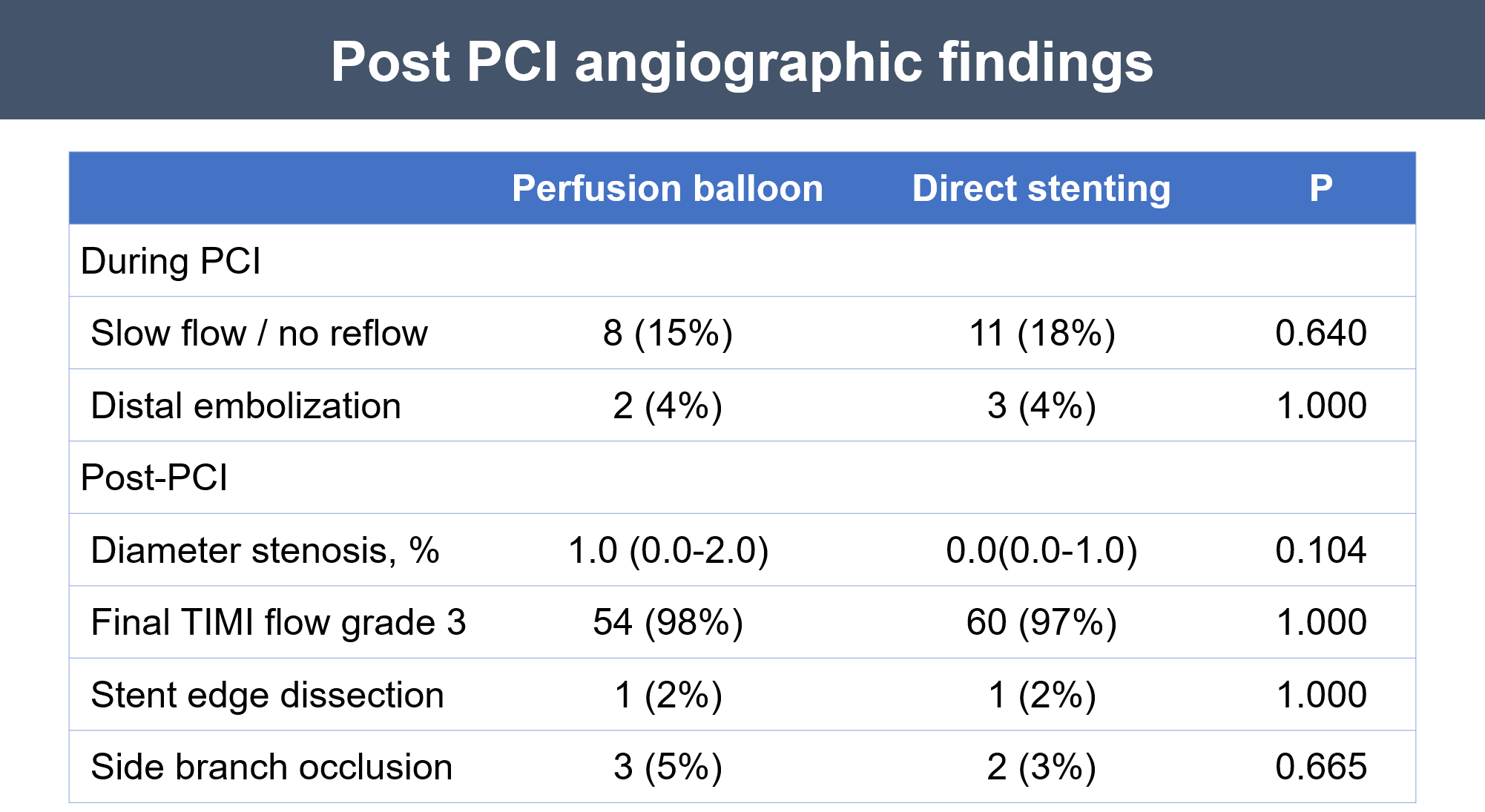Click sixth row cell under P column
The width and height of the screenshot is (1485, 812).
pyautogui.click(x=1320, y=622)
